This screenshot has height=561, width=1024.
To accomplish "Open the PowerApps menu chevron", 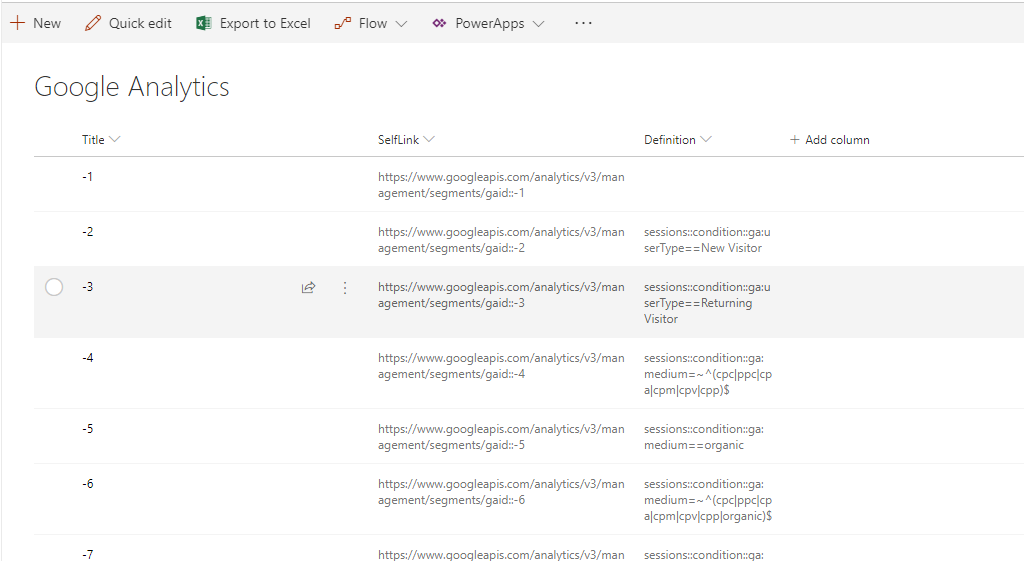I will click(x=539, y=24).
